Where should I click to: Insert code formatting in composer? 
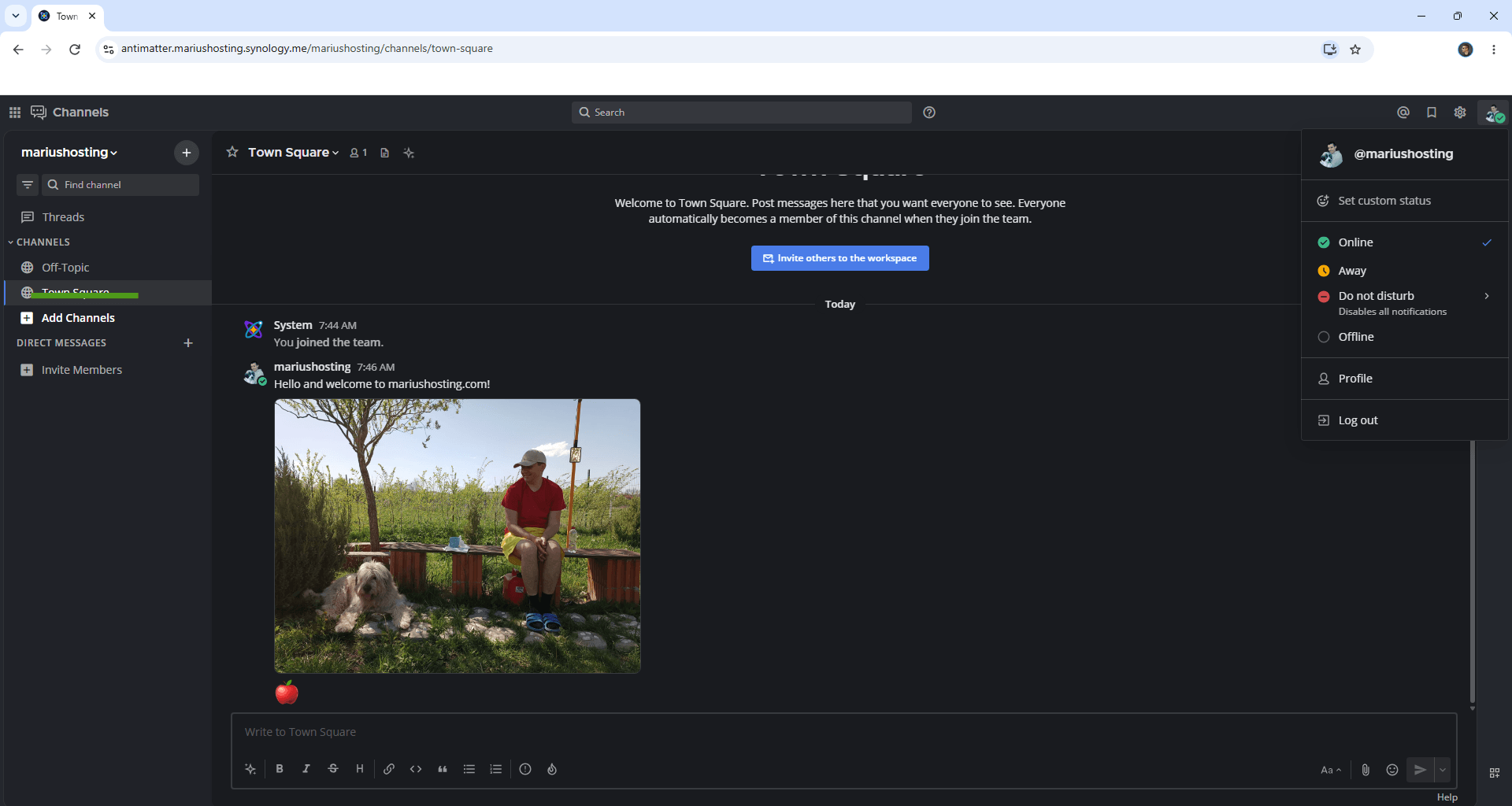pos(416,769)
